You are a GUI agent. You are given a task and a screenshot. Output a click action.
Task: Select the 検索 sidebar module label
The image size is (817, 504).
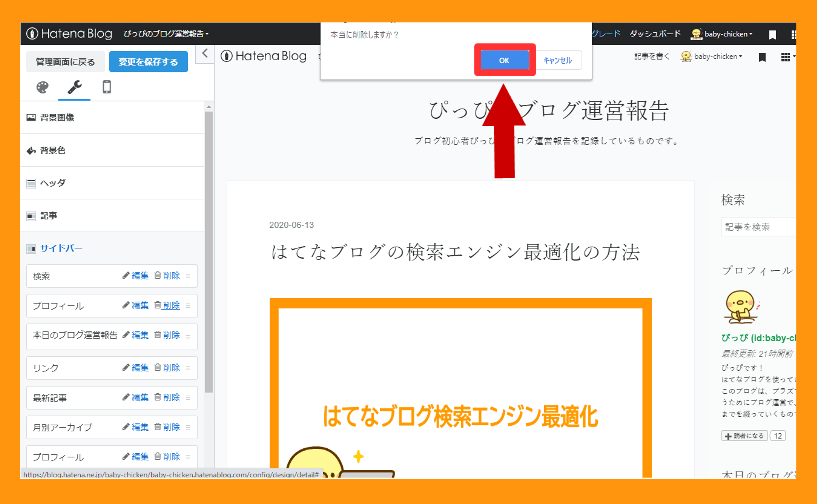(x=41, y=276)
